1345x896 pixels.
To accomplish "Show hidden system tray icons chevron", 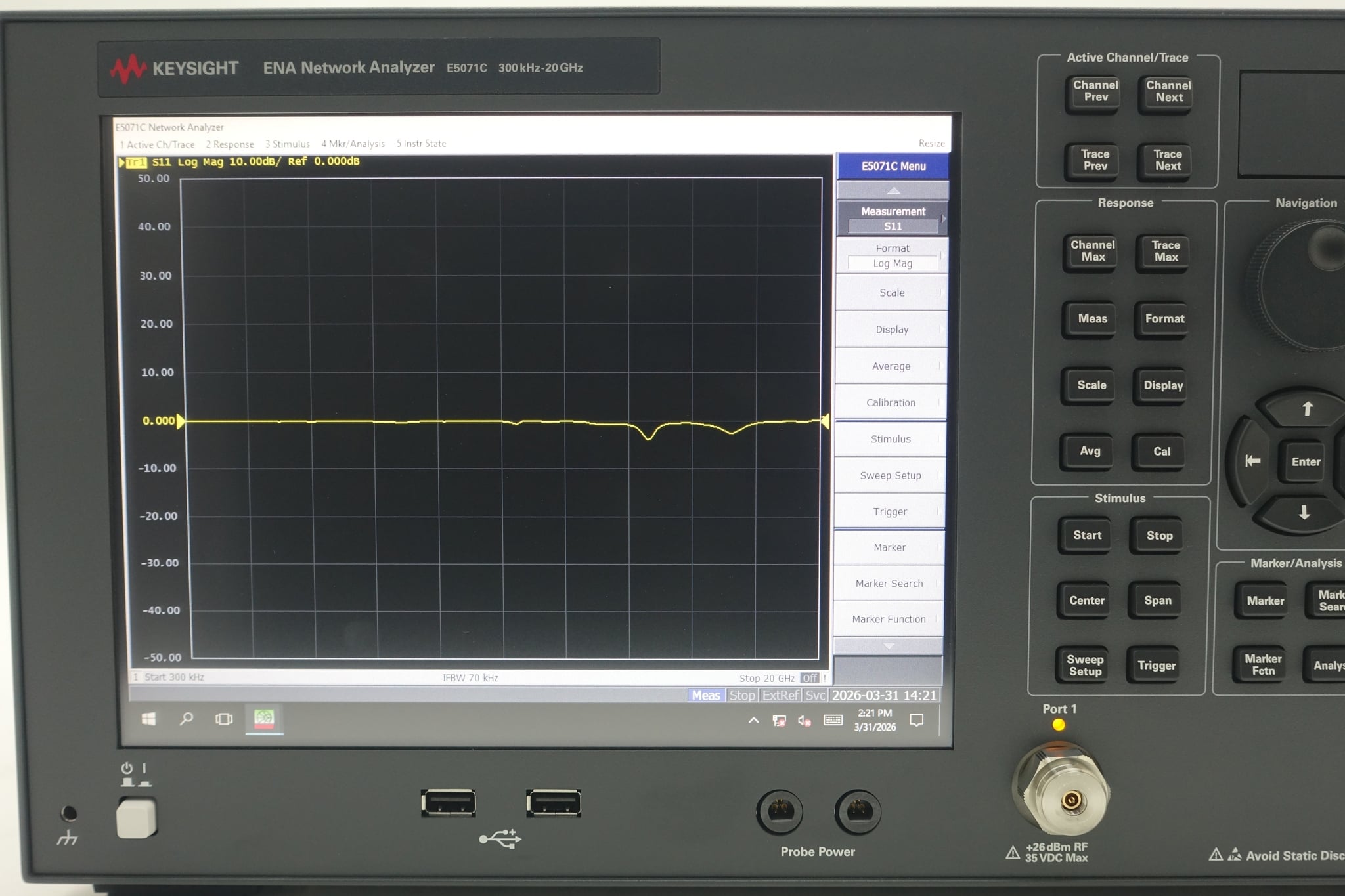I will pos(754,720).
